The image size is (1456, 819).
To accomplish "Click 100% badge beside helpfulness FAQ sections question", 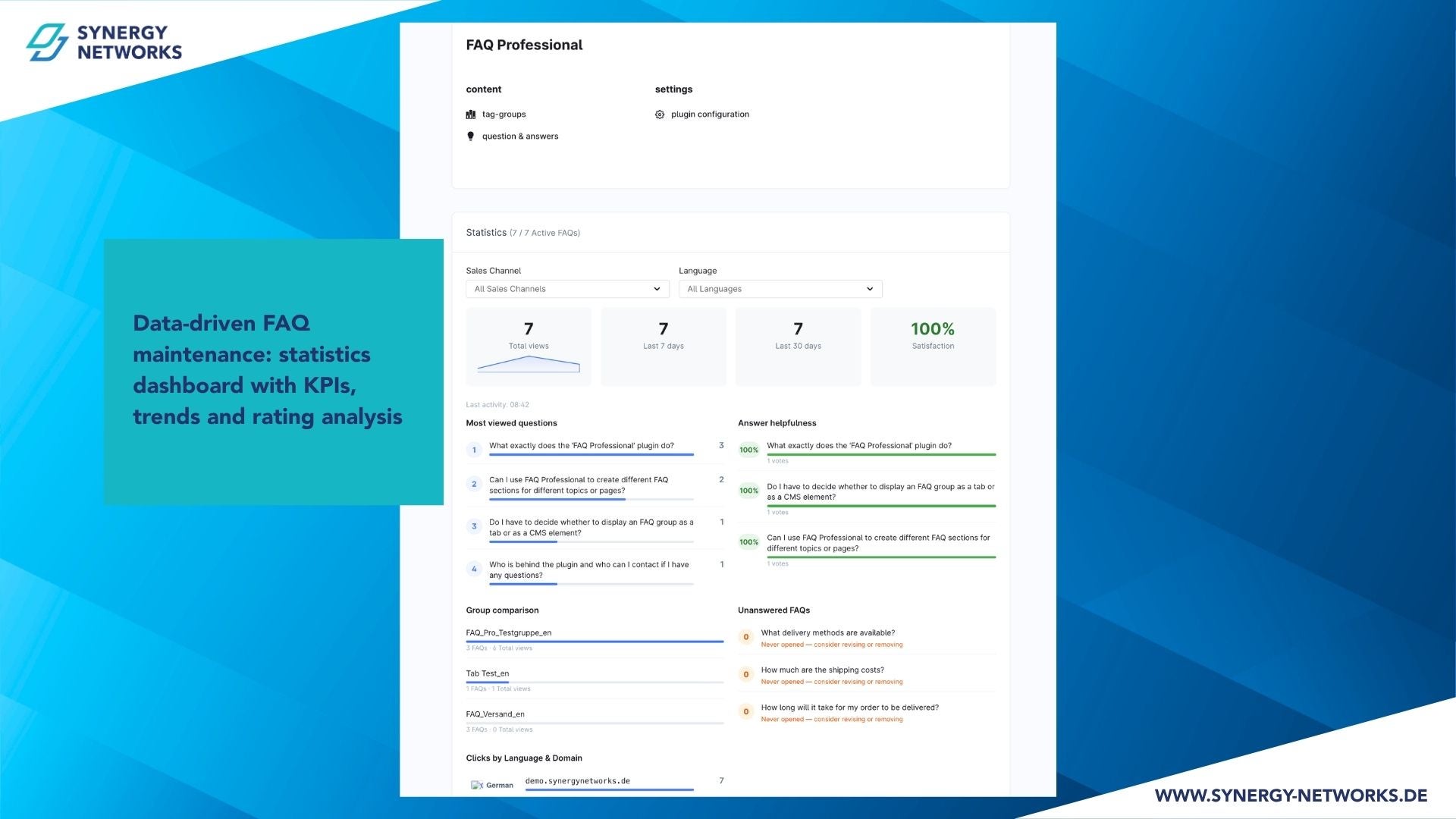I will coord(748,542).
